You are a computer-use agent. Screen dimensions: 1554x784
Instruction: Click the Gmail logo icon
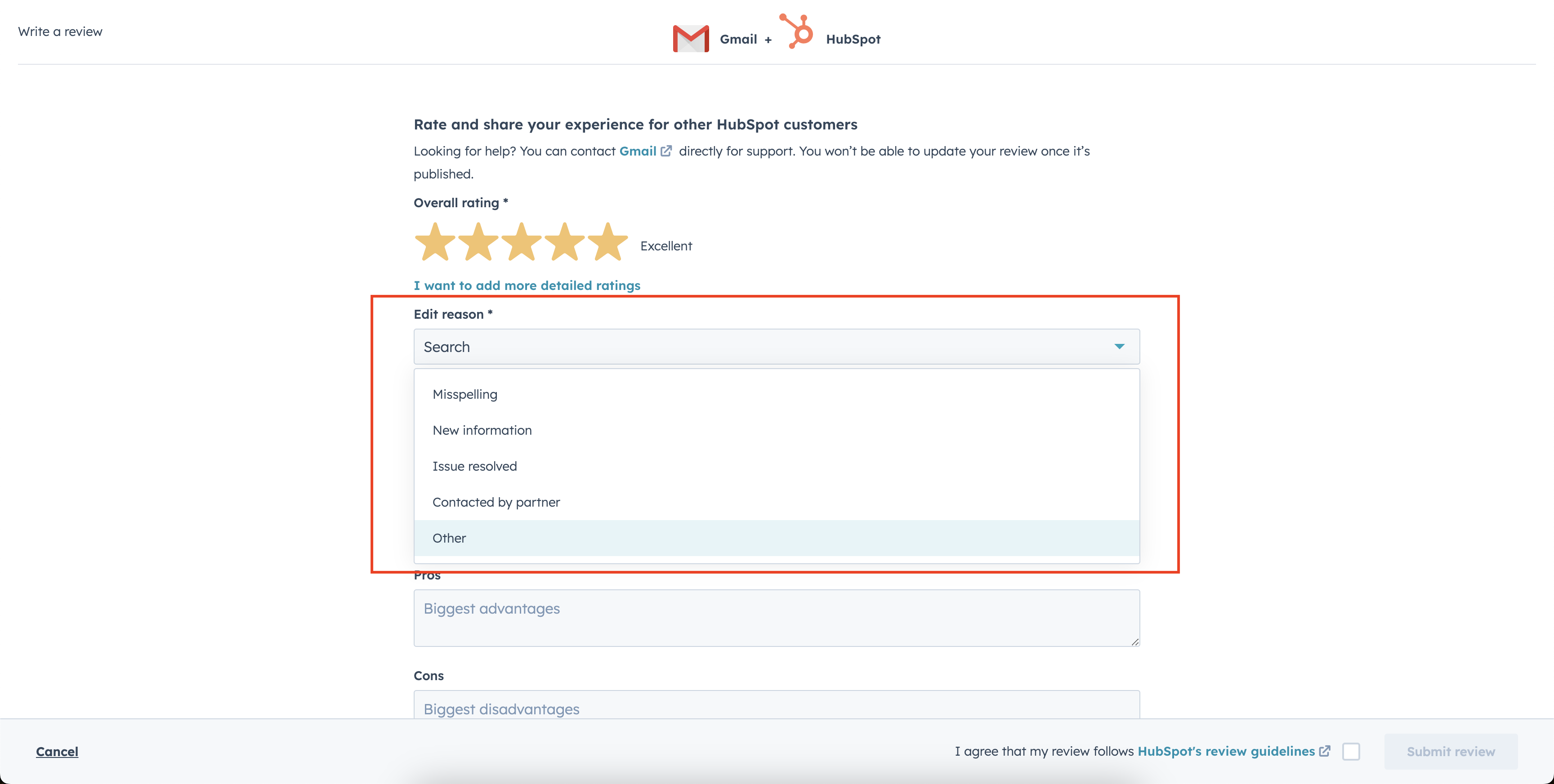691,39
